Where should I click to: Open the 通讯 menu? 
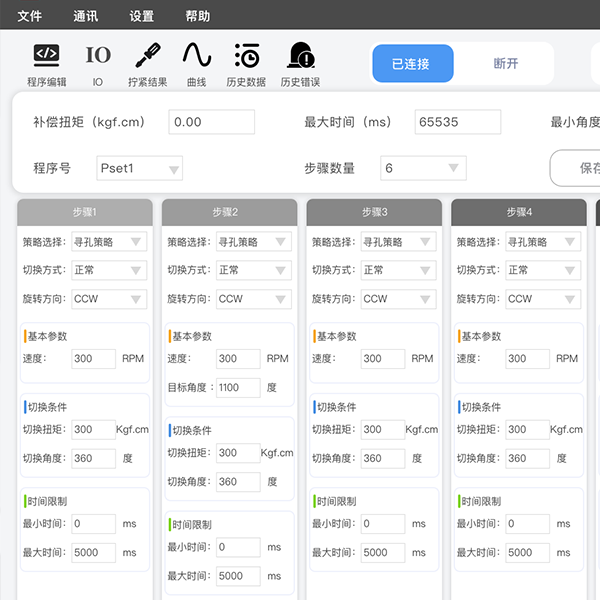coord(85,16)
